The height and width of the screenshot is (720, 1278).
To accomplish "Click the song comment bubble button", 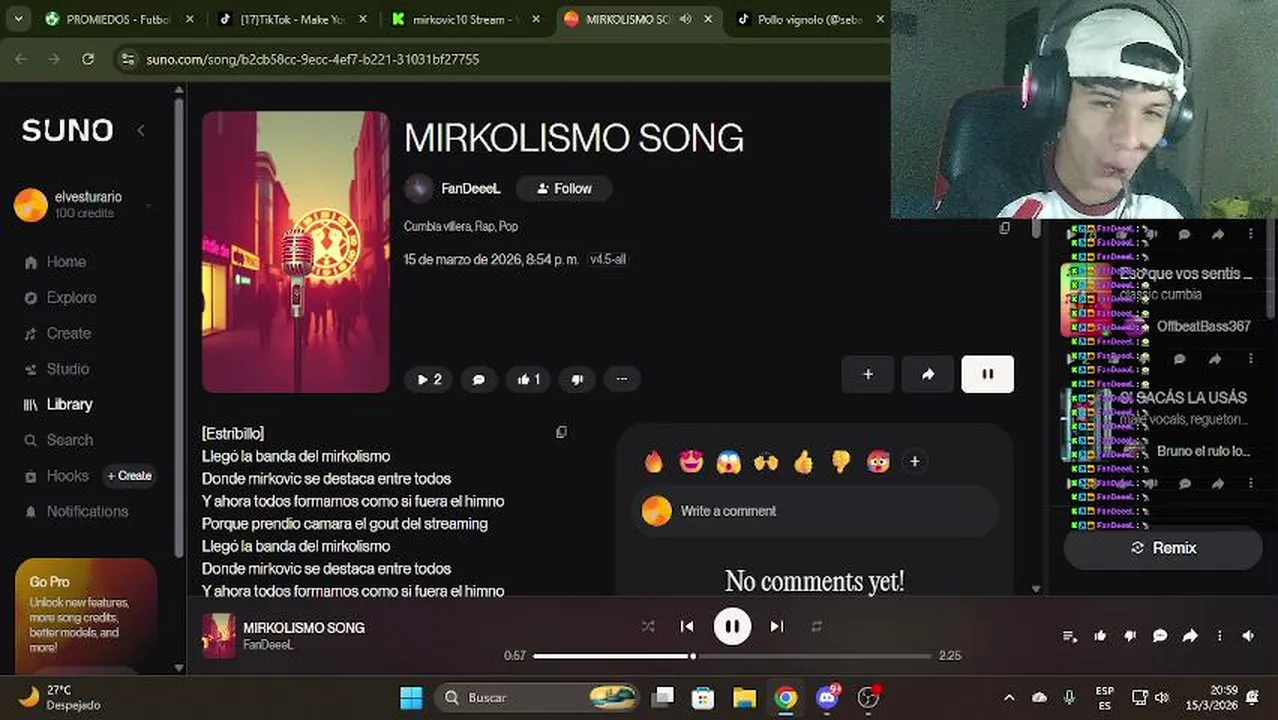I will click(479, 379).
